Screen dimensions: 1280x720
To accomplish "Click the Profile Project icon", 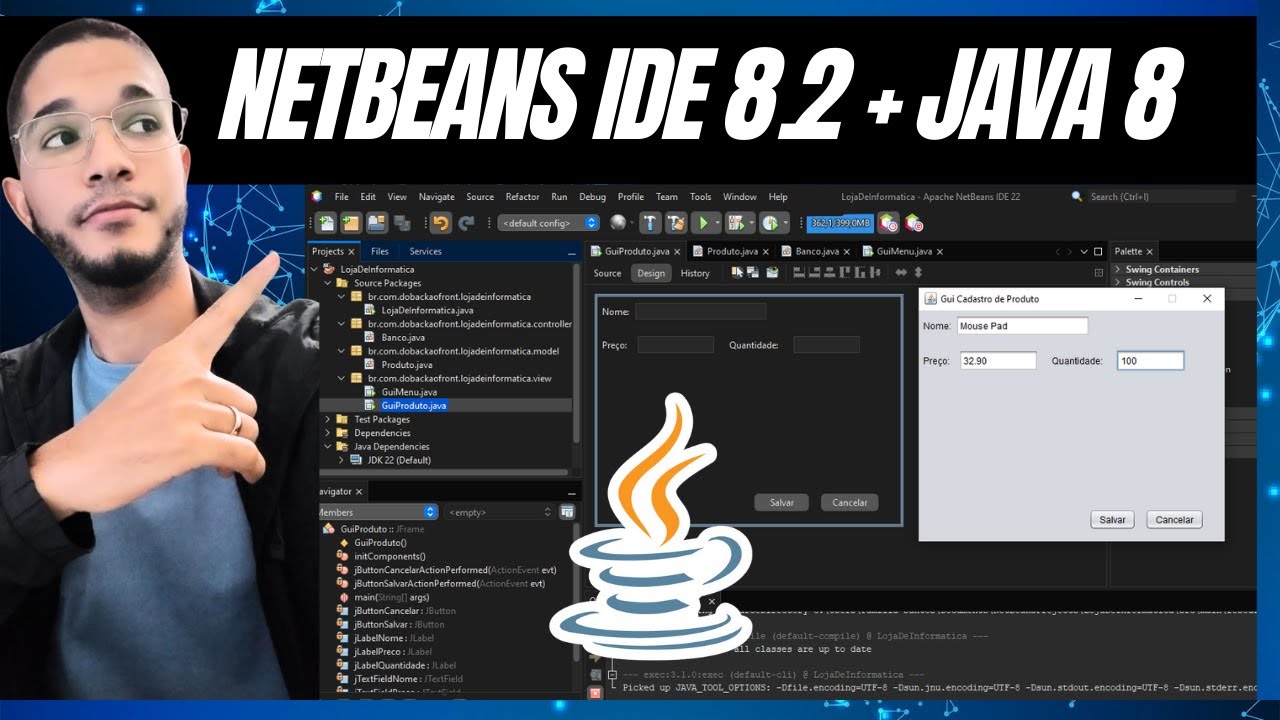I will click(769, 223).
